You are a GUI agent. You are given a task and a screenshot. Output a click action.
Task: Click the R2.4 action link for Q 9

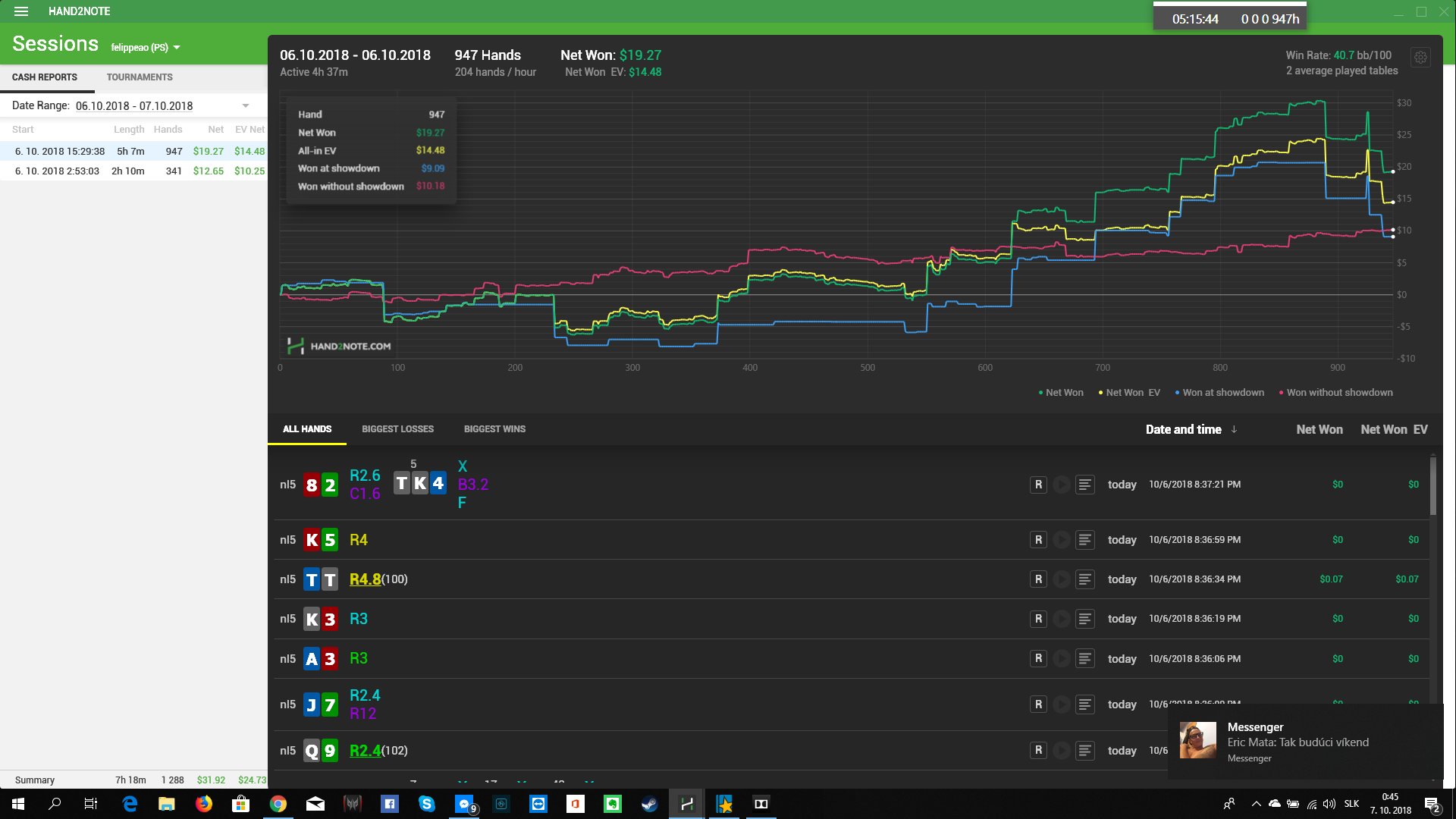(365, 751)
